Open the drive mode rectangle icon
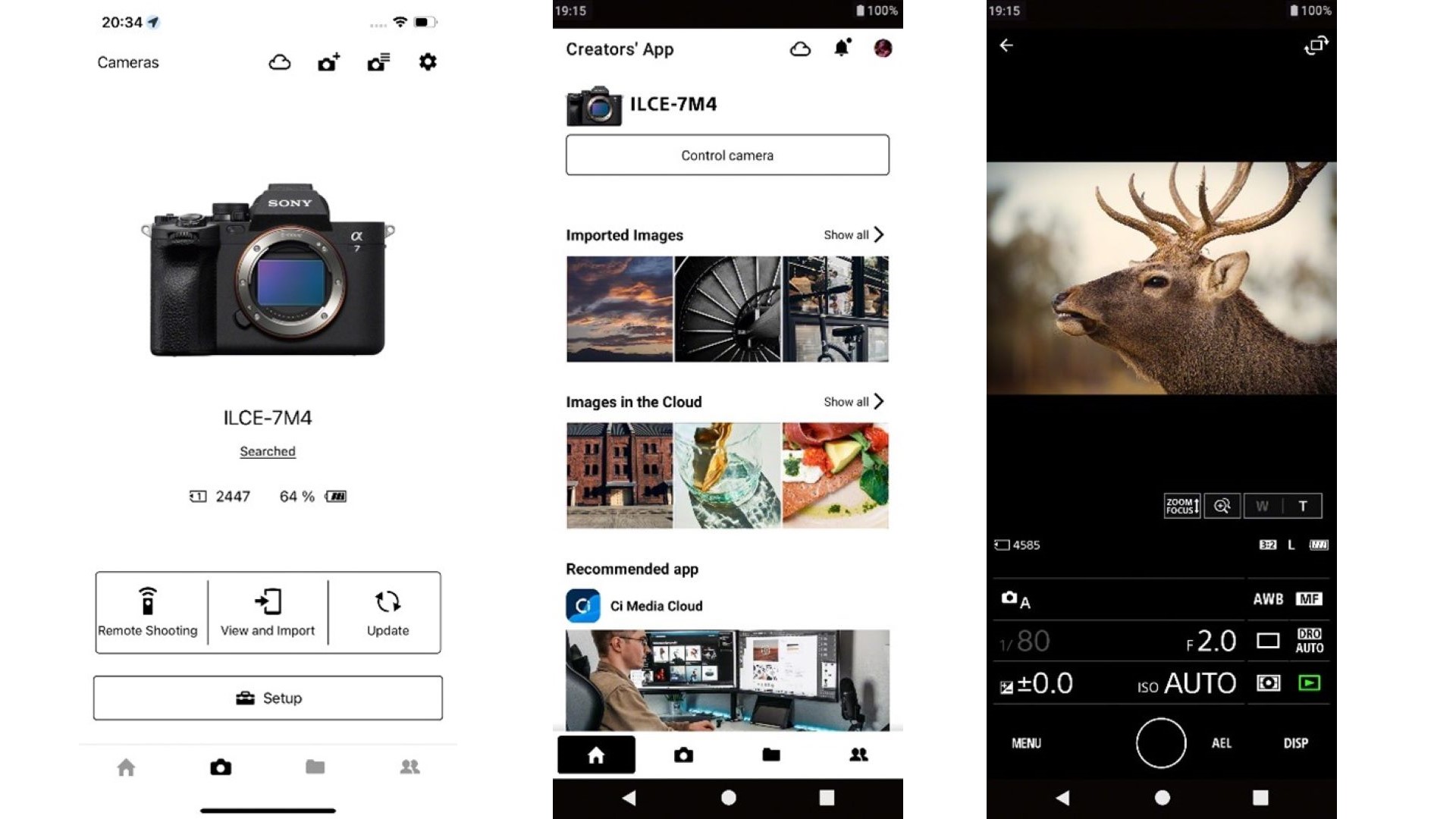The width and height of the screenshot is (1456, 819). 1268,642
